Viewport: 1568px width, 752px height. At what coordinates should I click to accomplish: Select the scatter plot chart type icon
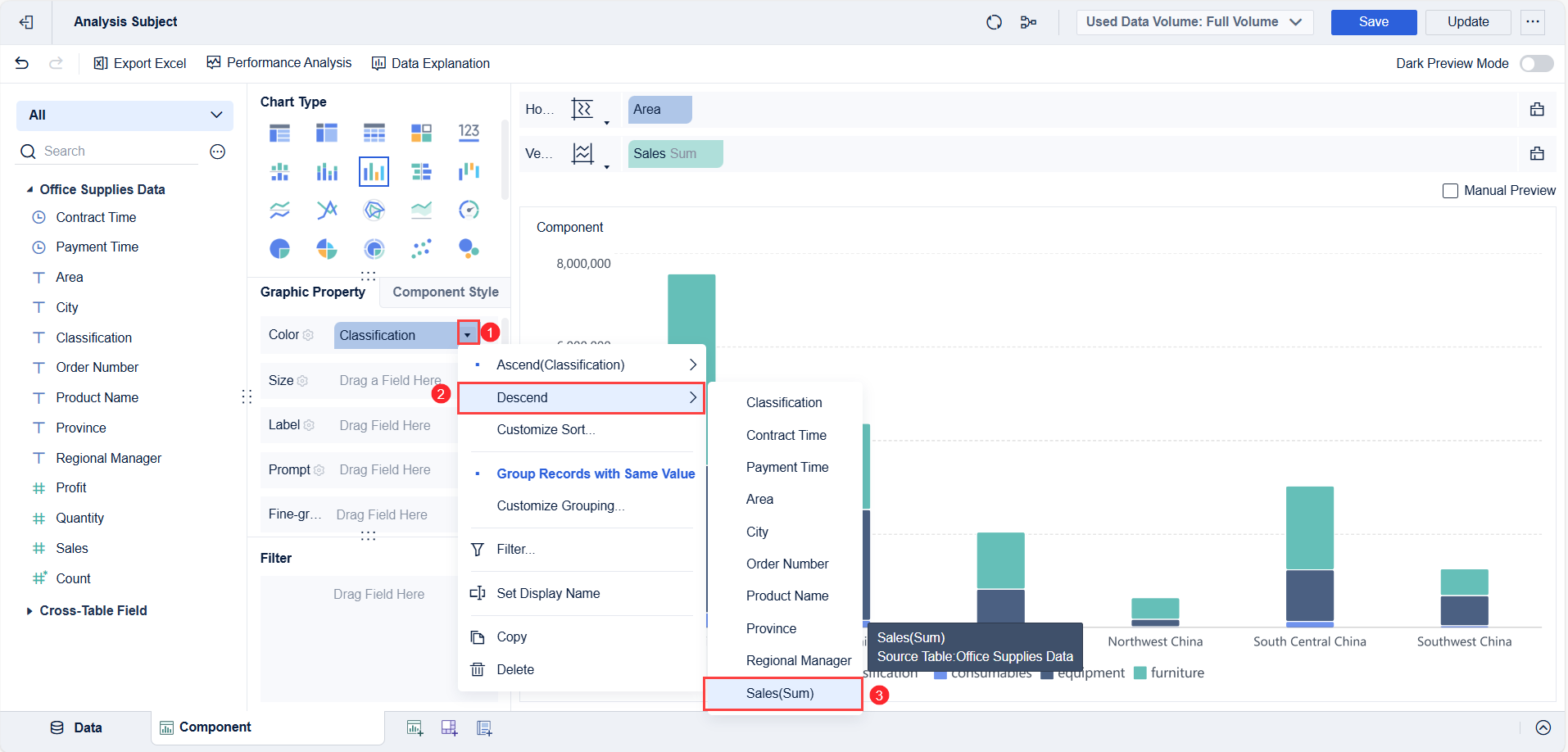point(421,248)
